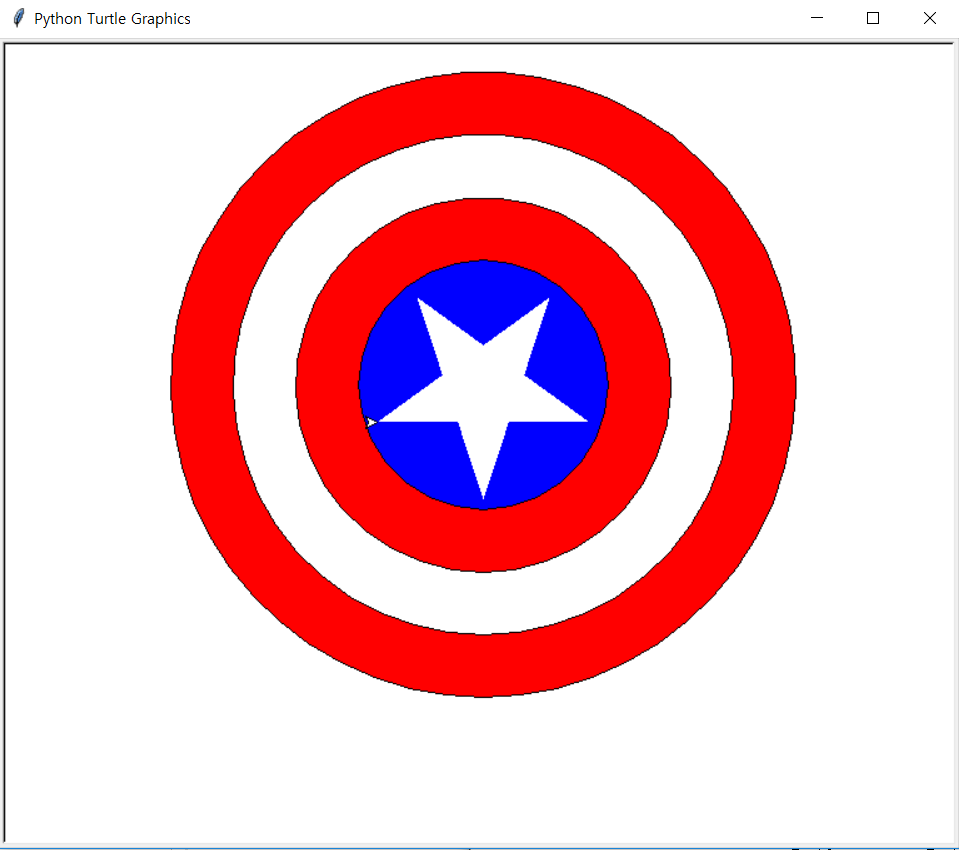The image size is (959, 850).
Task: Click the turtle arrow cursor on canvas
Action: pyautogui.click(x=371, y=422)
